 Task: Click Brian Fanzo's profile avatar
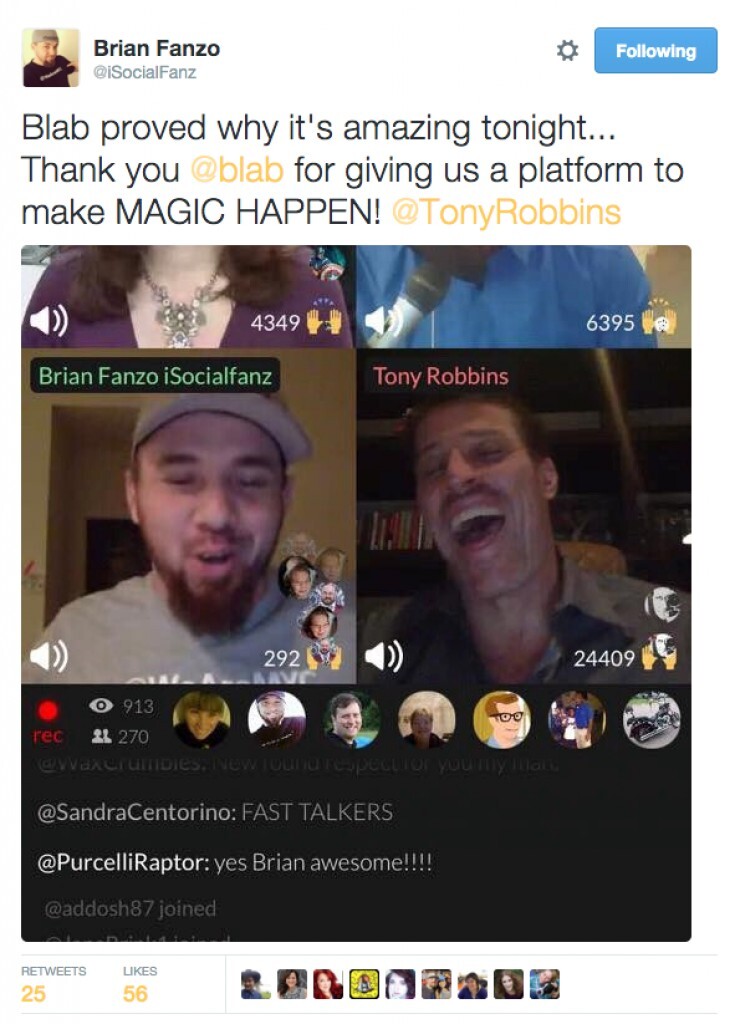tap(51, 57)
